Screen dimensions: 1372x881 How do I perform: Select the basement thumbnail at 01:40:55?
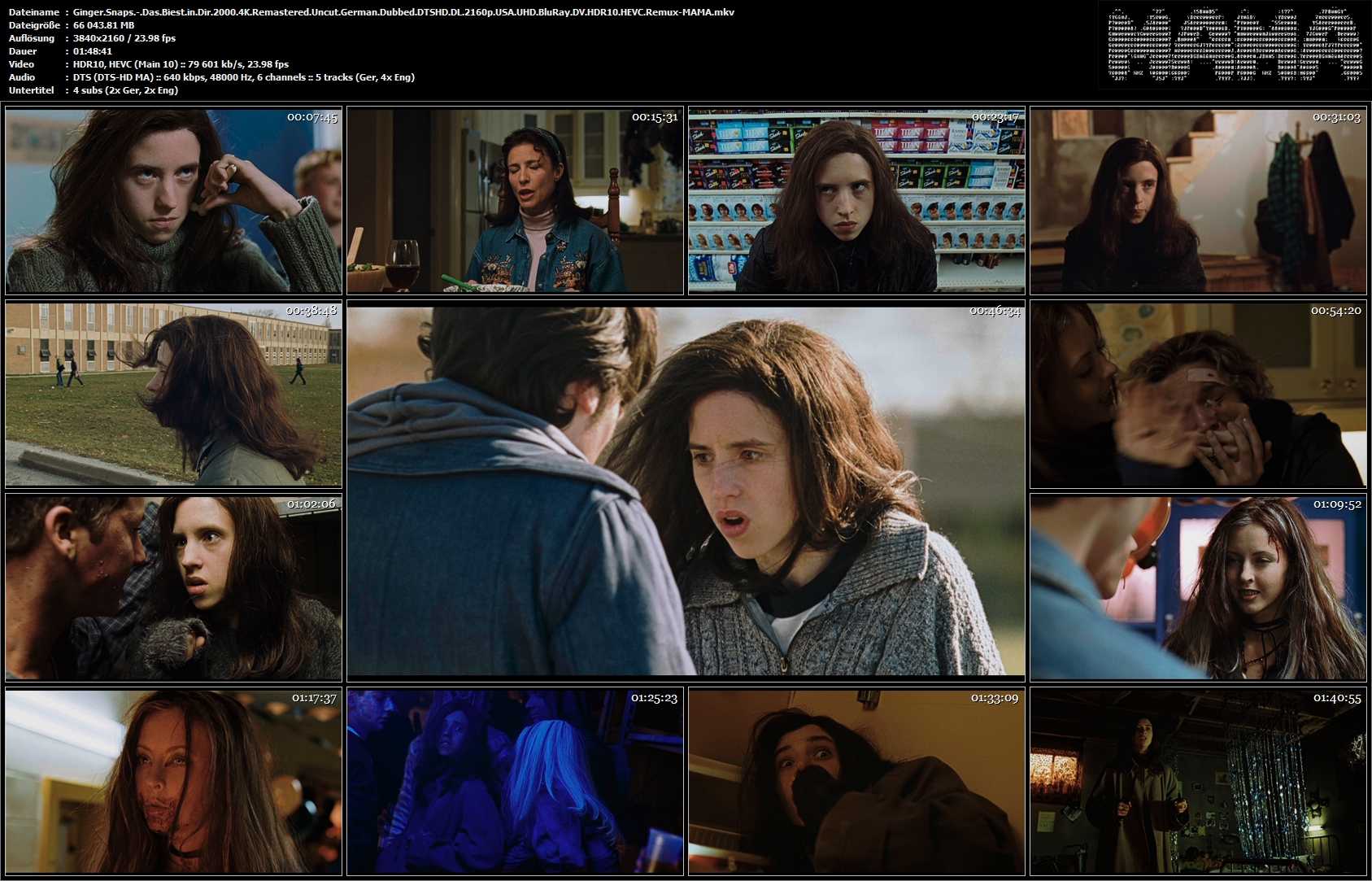tap(1198, 782)
